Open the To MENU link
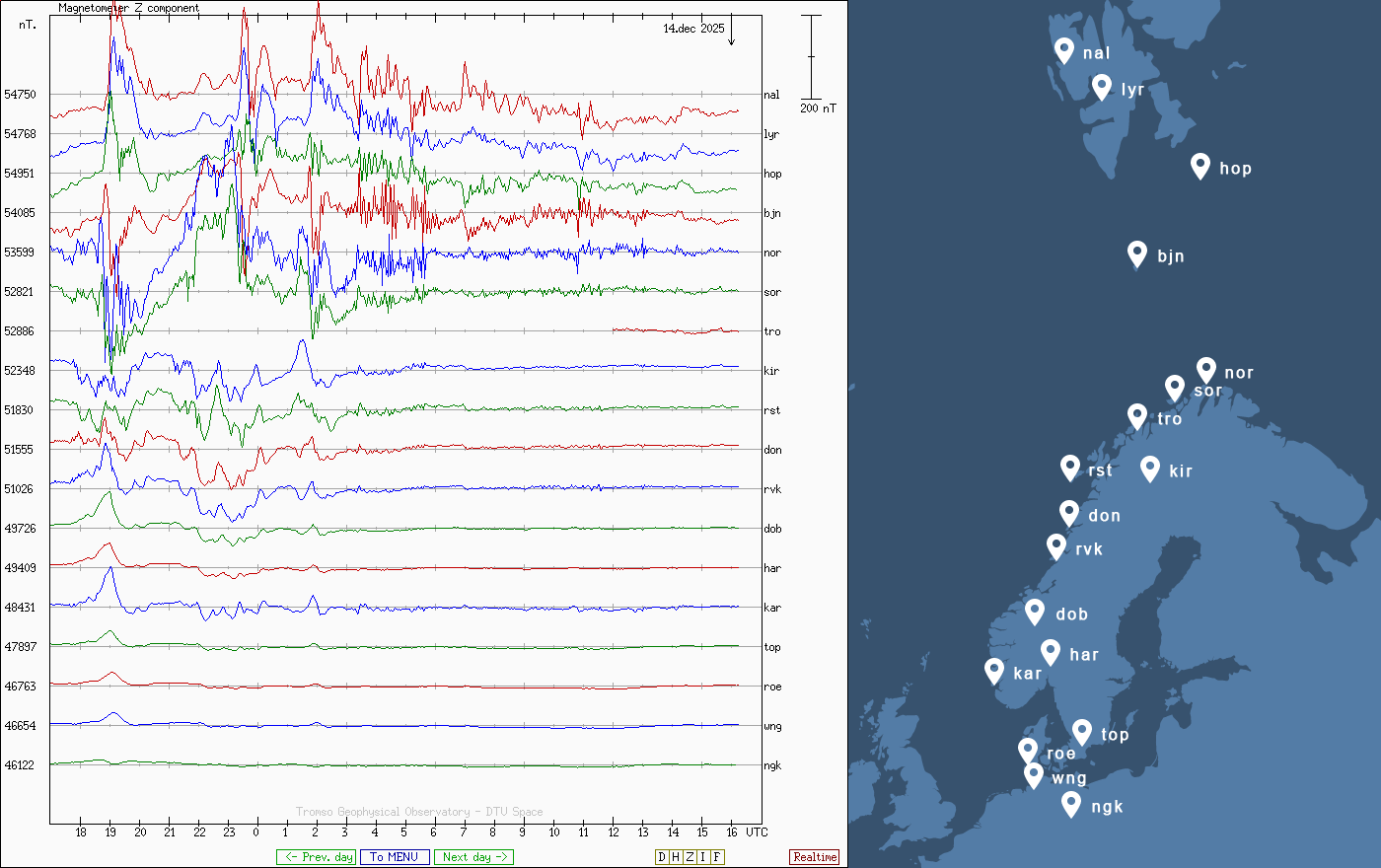 (395, 857)
